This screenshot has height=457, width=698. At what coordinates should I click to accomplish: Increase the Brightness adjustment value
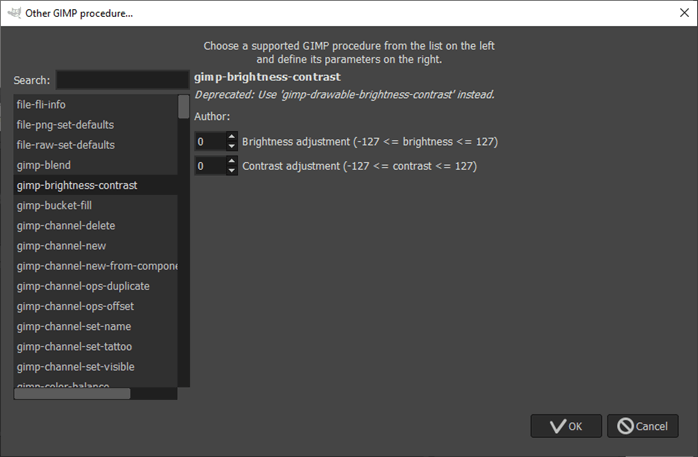(x=232, y=137)
